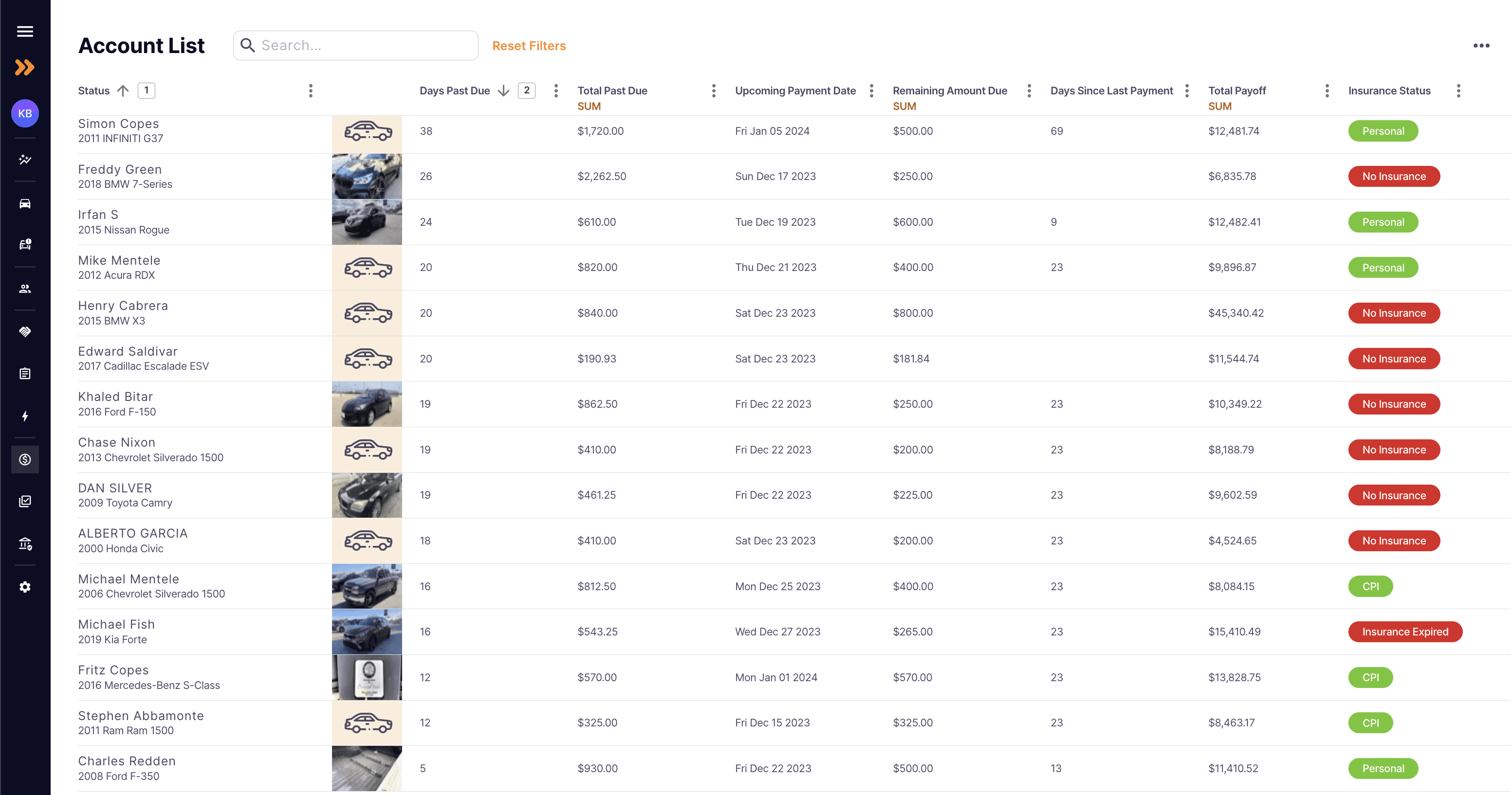Open the Simon Copes account
Screen dimensions: 1512x795
point(118,124)
